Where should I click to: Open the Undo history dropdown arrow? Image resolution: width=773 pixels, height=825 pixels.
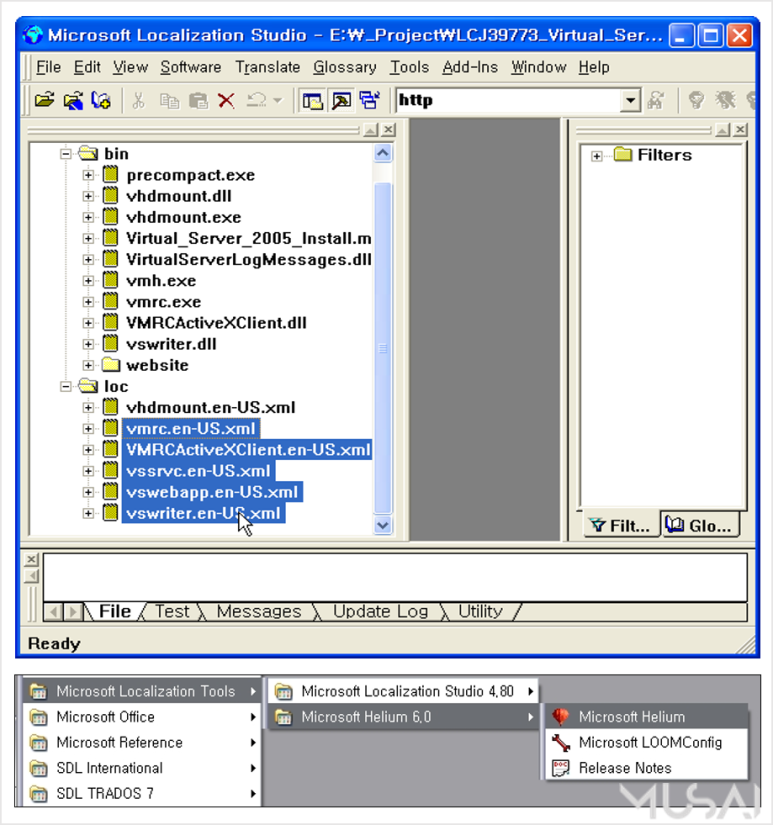tap(278, 100)
